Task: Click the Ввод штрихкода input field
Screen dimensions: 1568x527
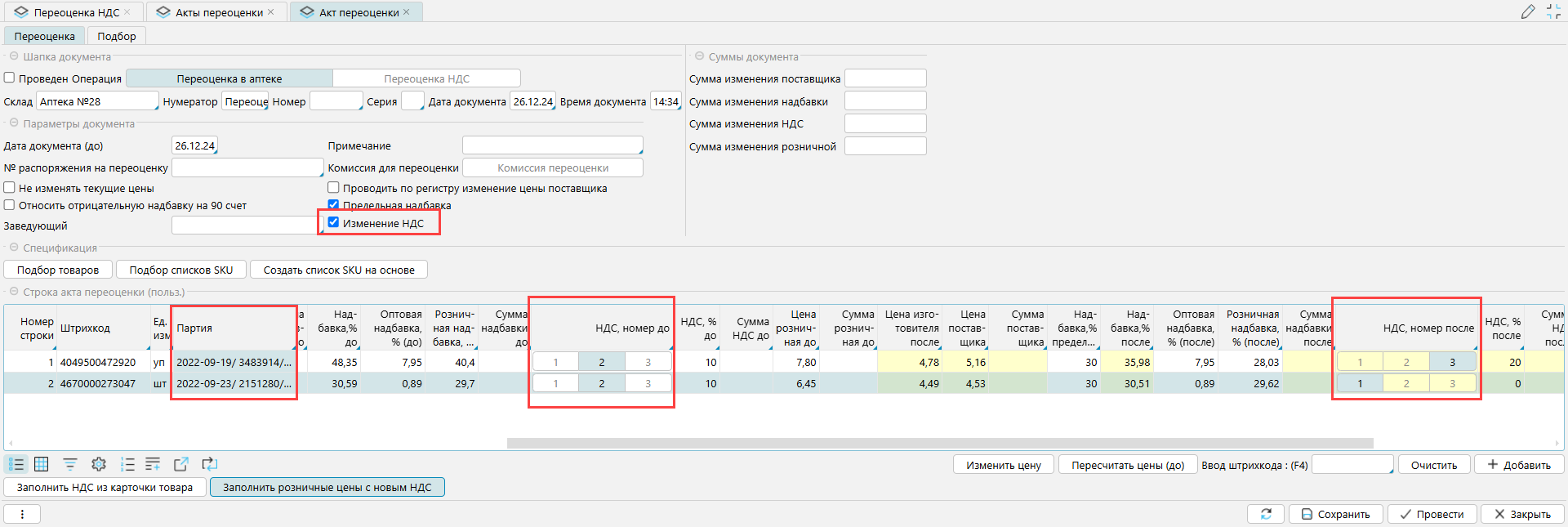Action: click(x=1352, y=465)
